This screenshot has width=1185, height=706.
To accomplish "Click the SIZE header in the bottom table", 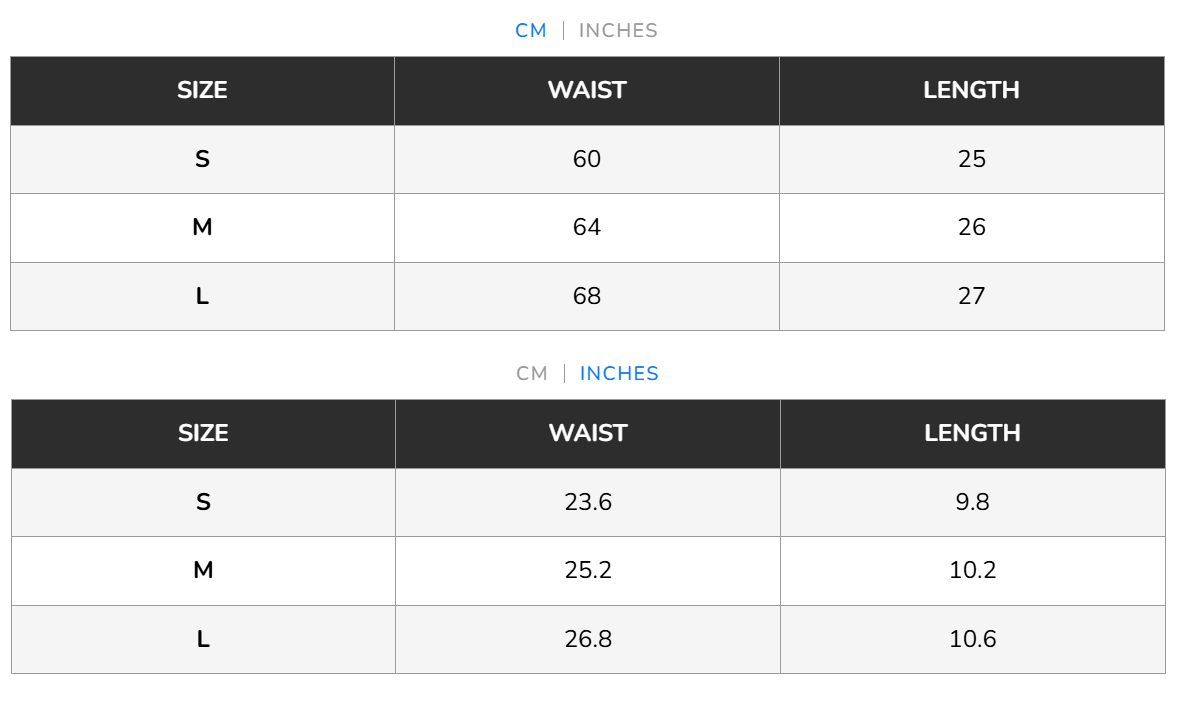I will [203, 433].
